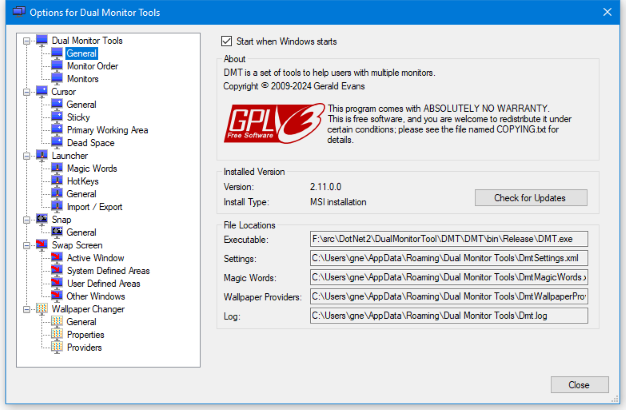Collapse the Swap Screen tree node

27,245
